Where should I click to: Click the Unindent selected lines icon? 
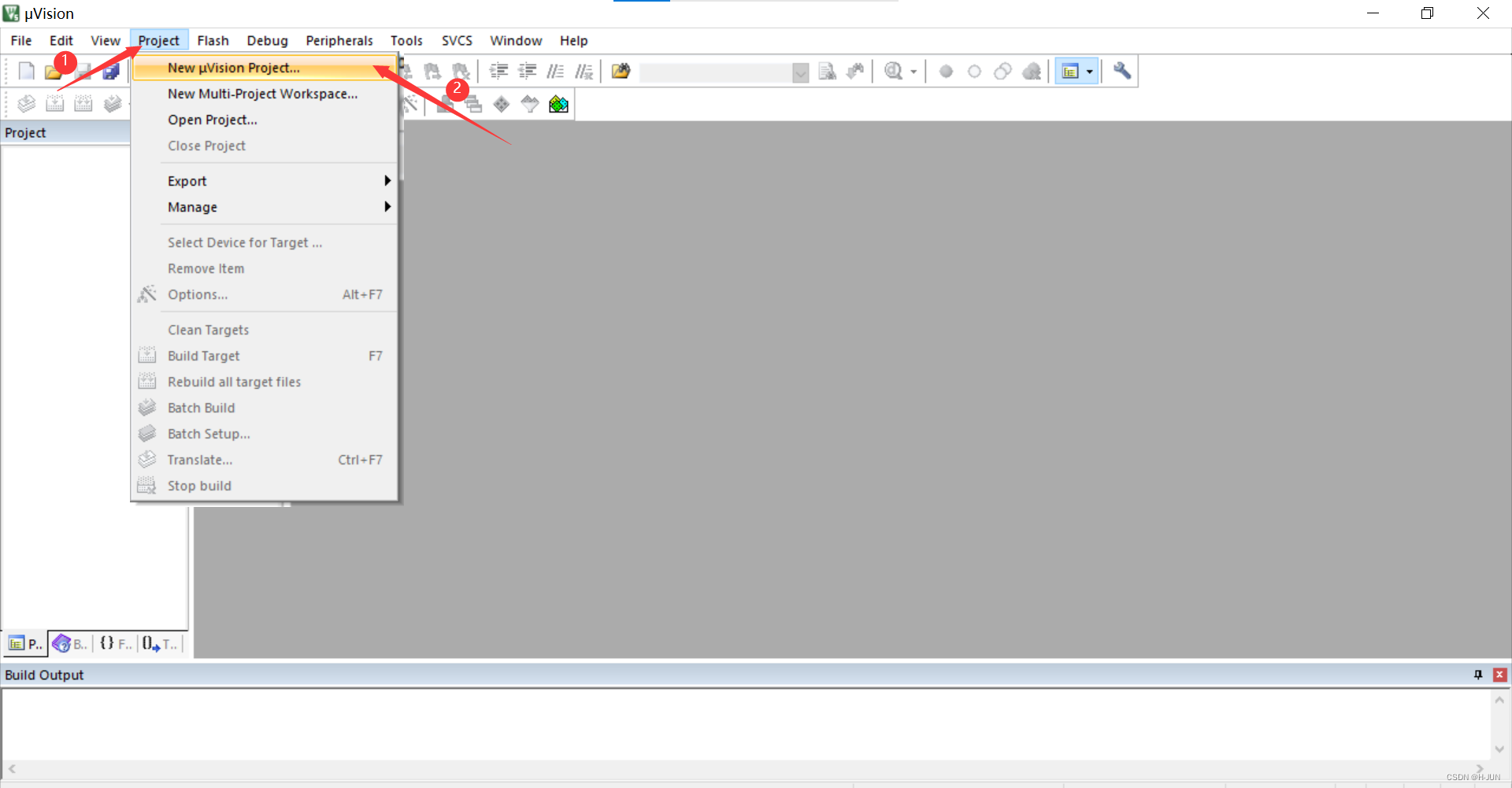click(x=527, y=72)
